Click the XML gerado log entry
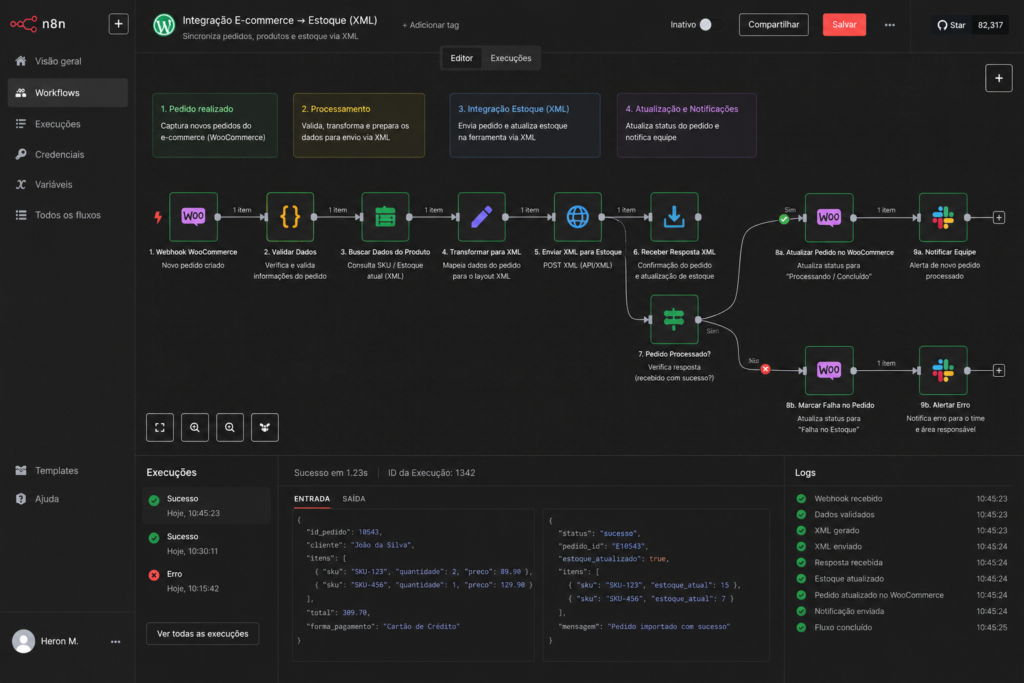The width and height of the screenshot is (1024, 683). [901, 530]
